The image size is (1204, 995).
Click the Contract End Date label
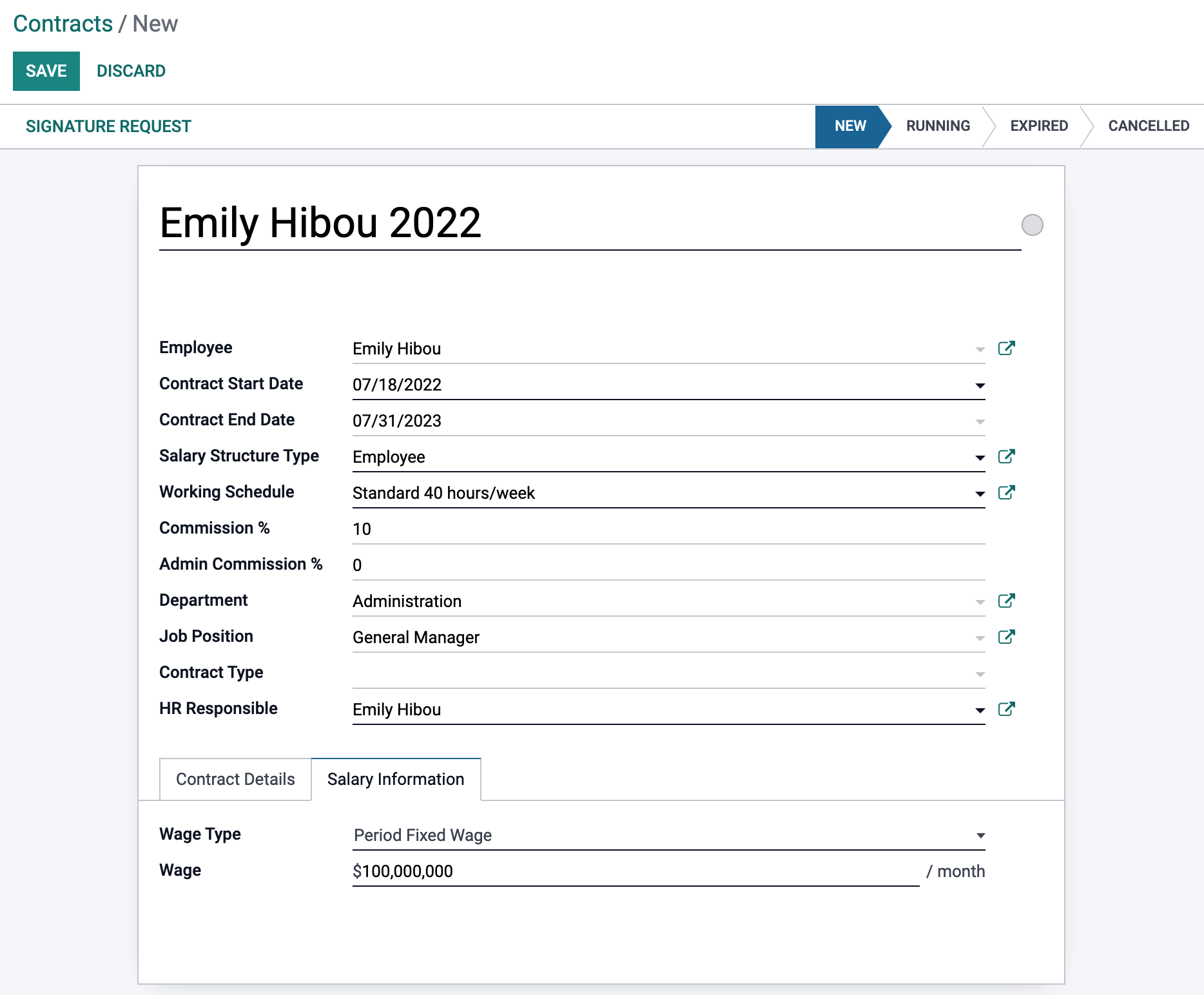click(x=227, y=420)
